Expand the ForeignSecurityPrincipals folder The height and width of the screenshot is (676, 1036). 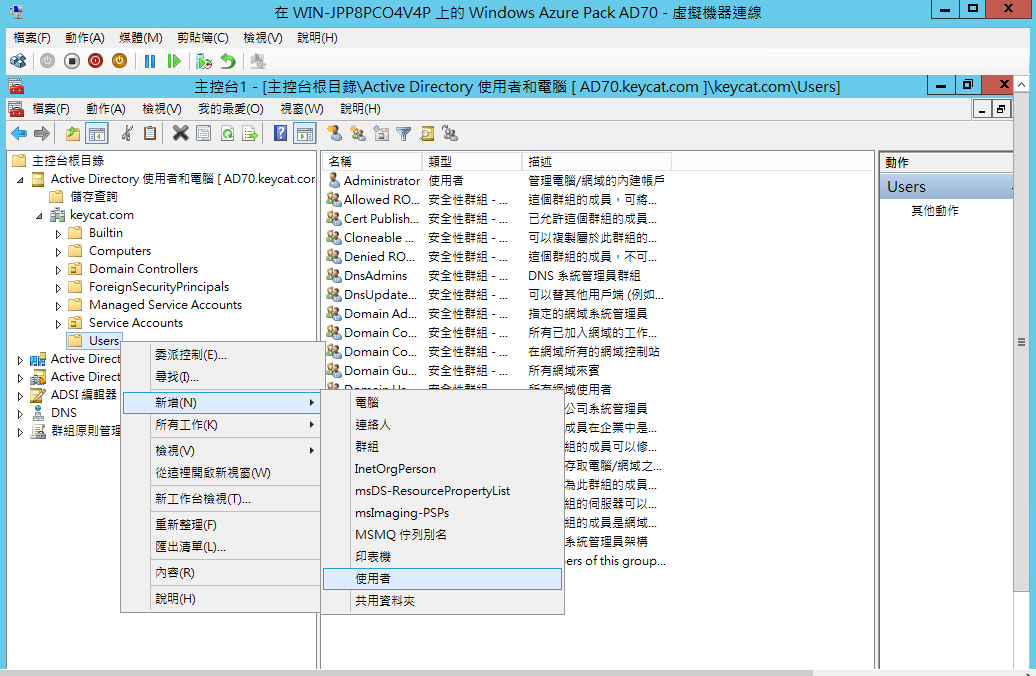(58, 288)
